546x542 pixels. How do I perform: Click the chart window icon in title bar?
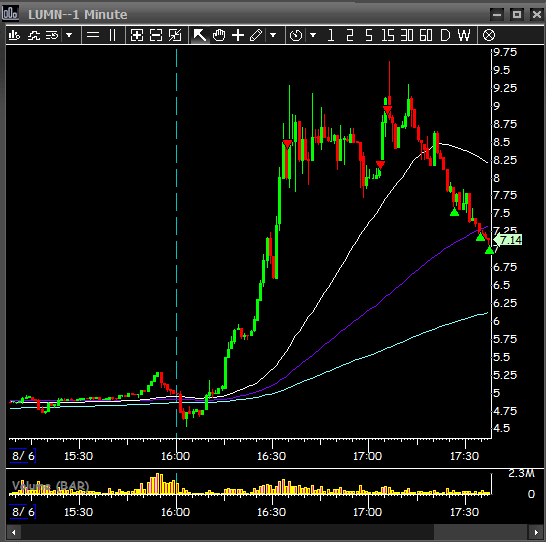pos(10,13)
